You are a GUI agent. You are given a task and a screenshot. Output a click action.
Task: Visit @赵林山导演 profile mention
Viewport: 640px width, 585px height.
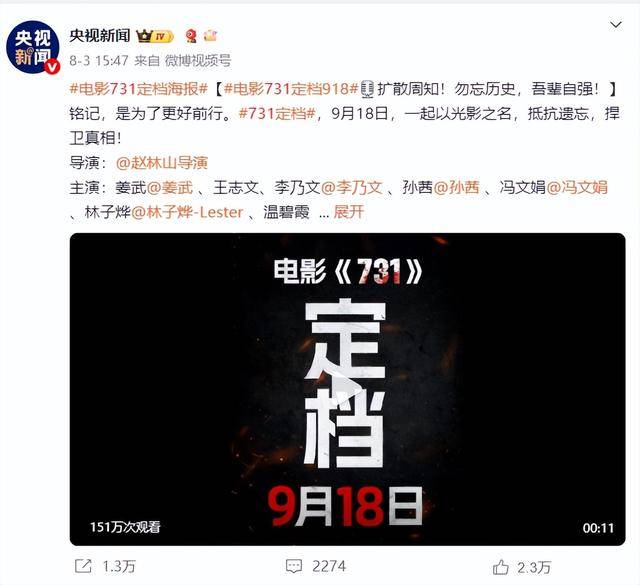[162, 163]
